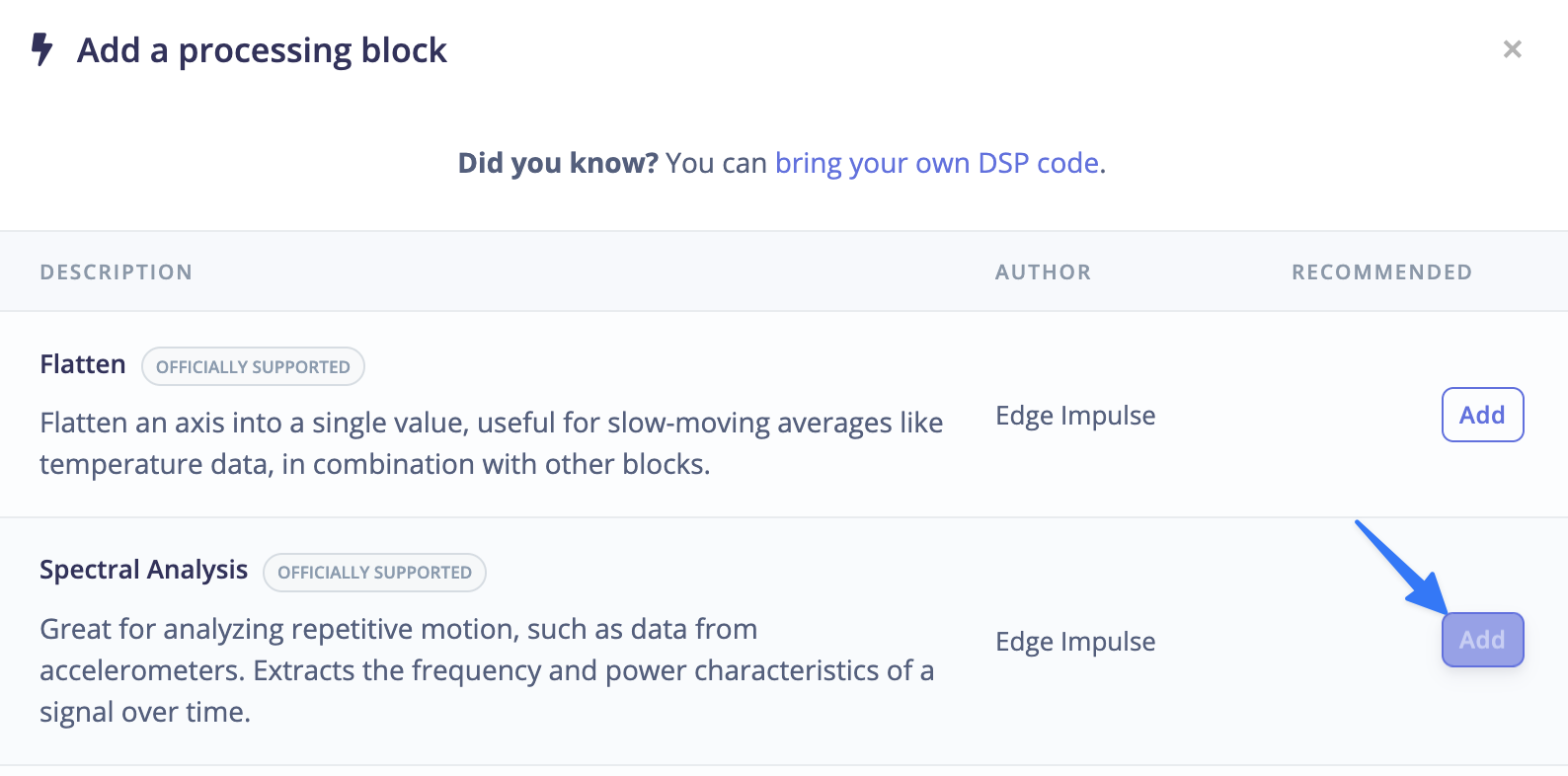Click the Author column header
Viewport: 1568px width, 776px height.
click(x=1043, y=272)
